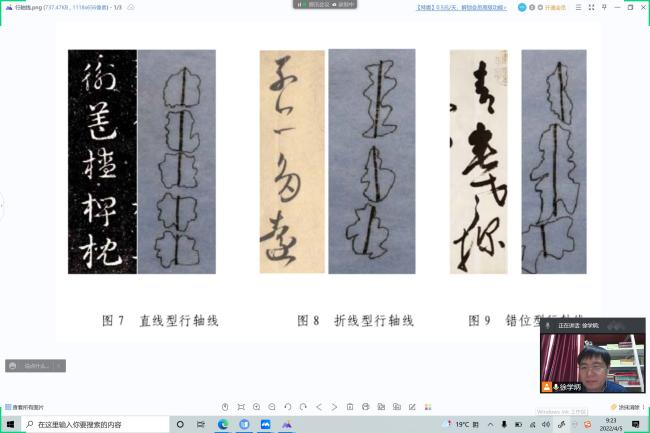Click the Windows taskbar search box
Screen dimensions: 650x433
point(97,425)
